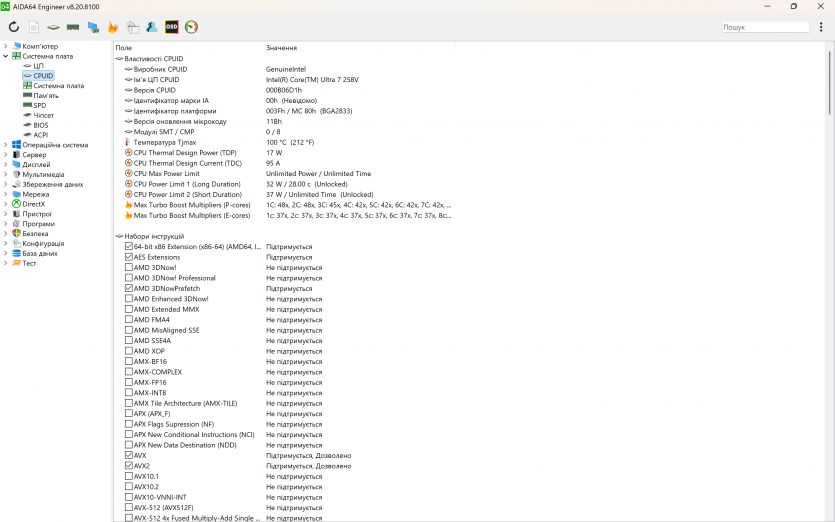Expand the Операційна система tree node
Screen dimensions: 835x522
point(5,145)
